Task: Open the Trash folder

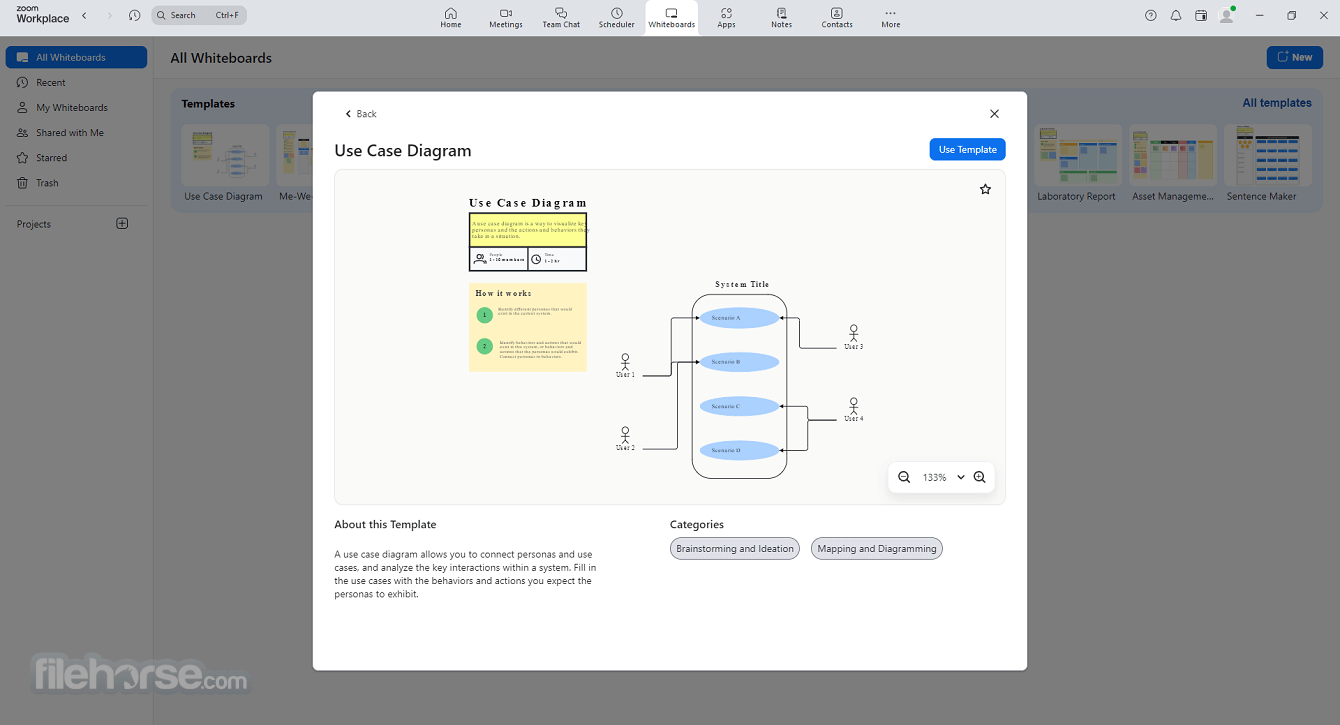Action: [76, 183]
